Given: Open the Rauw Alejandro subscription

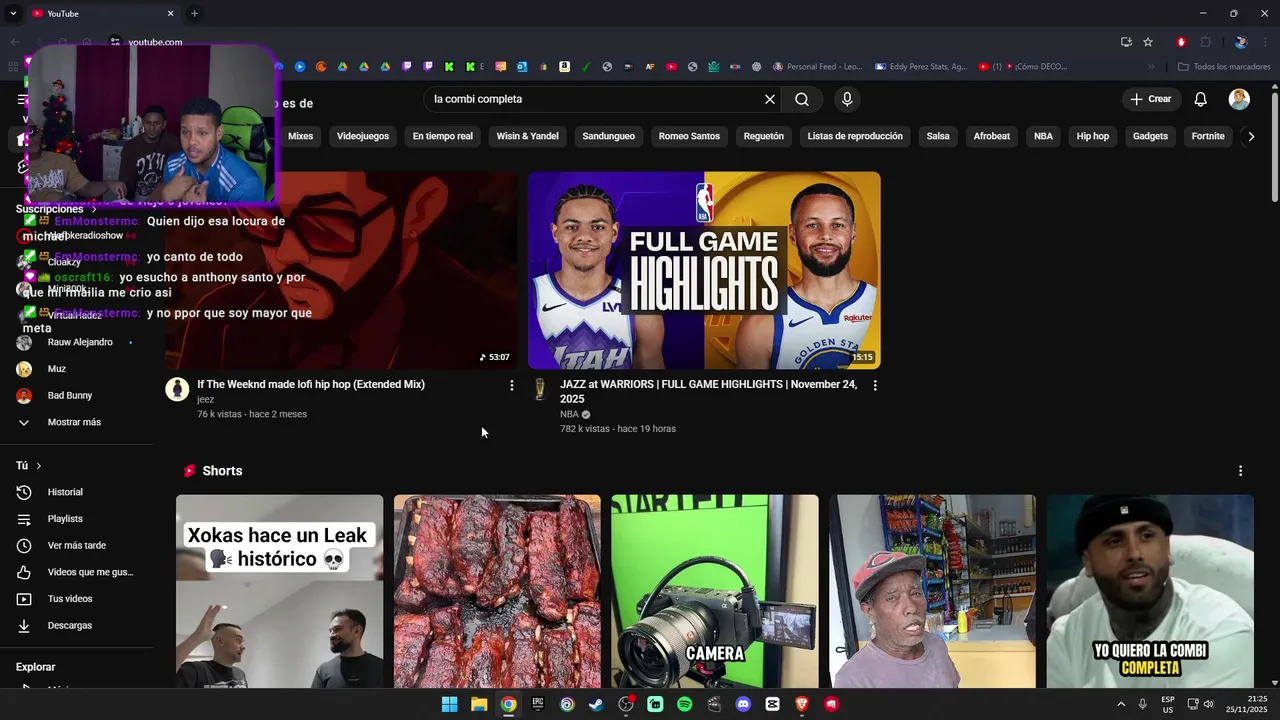Looking at the screenshot, I should [80, 342].
